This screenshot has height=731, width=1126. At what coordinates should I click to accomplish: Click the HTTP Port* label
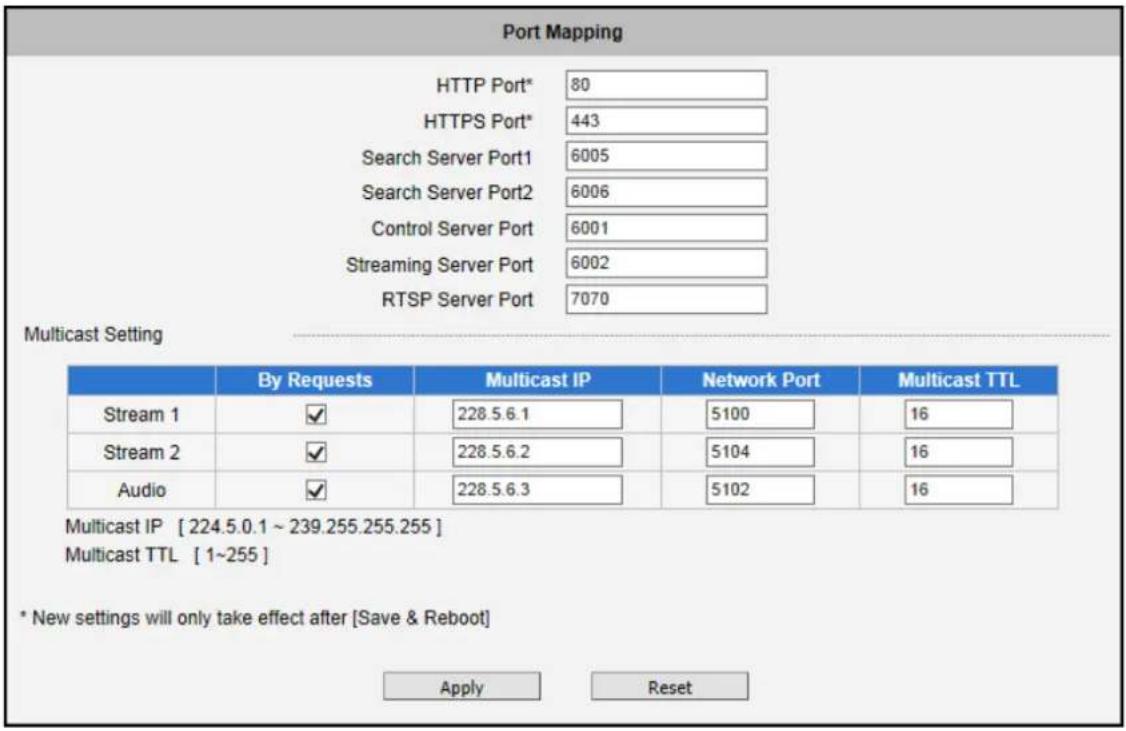[x=484, y=85]
